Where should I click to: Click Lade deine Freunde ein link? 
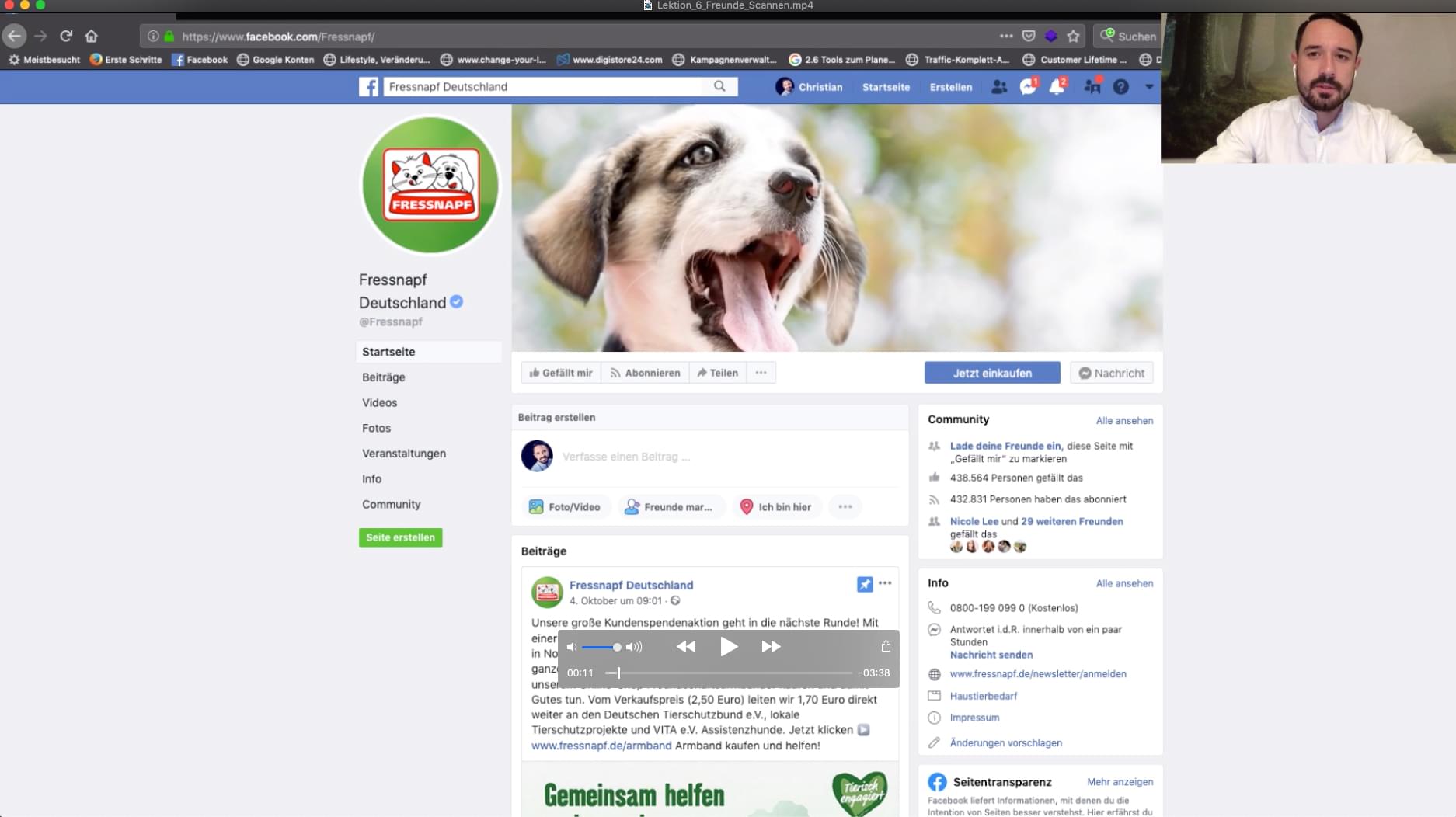1006,446
